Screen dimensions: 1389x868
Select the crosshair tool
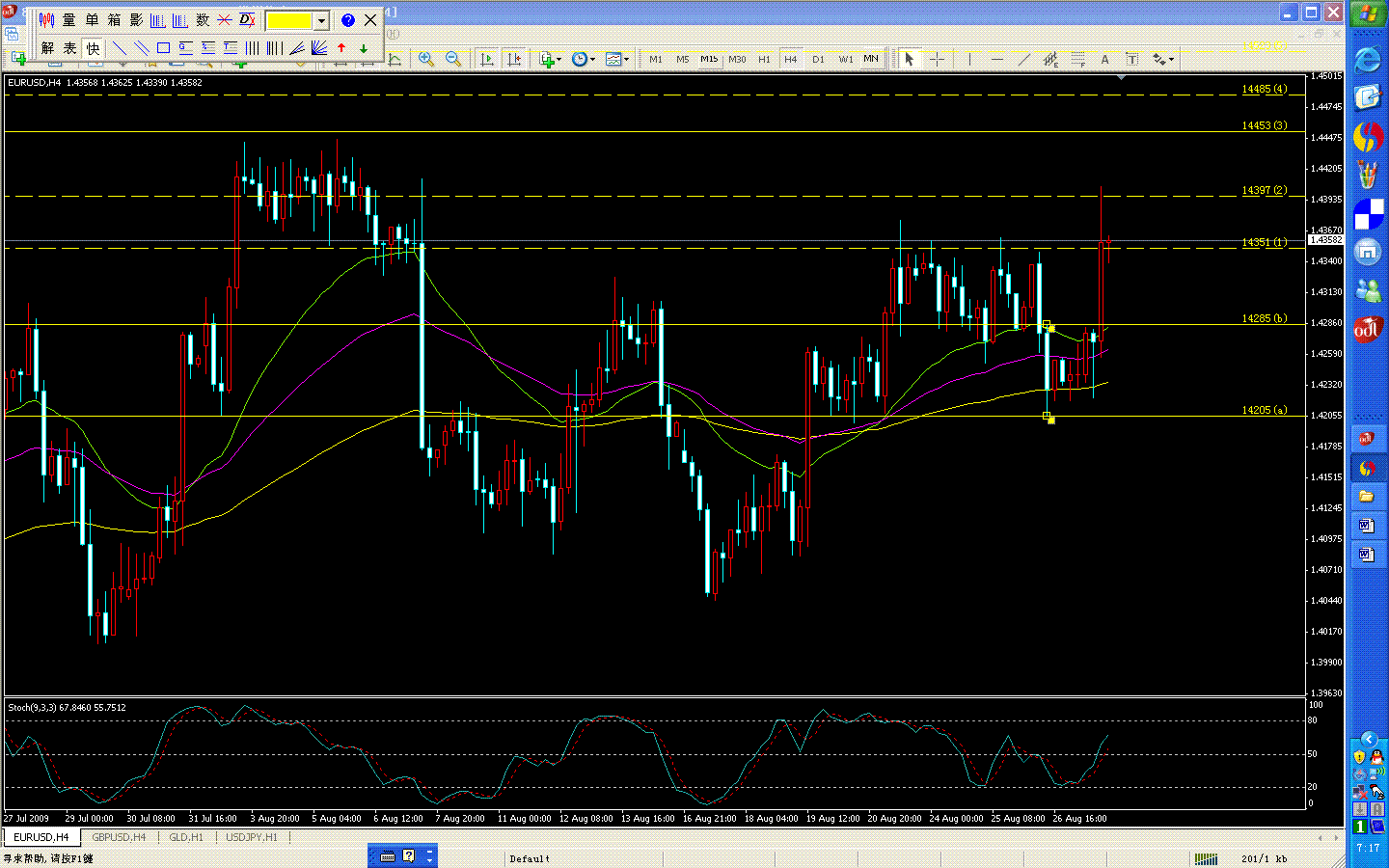coord(937,59)
